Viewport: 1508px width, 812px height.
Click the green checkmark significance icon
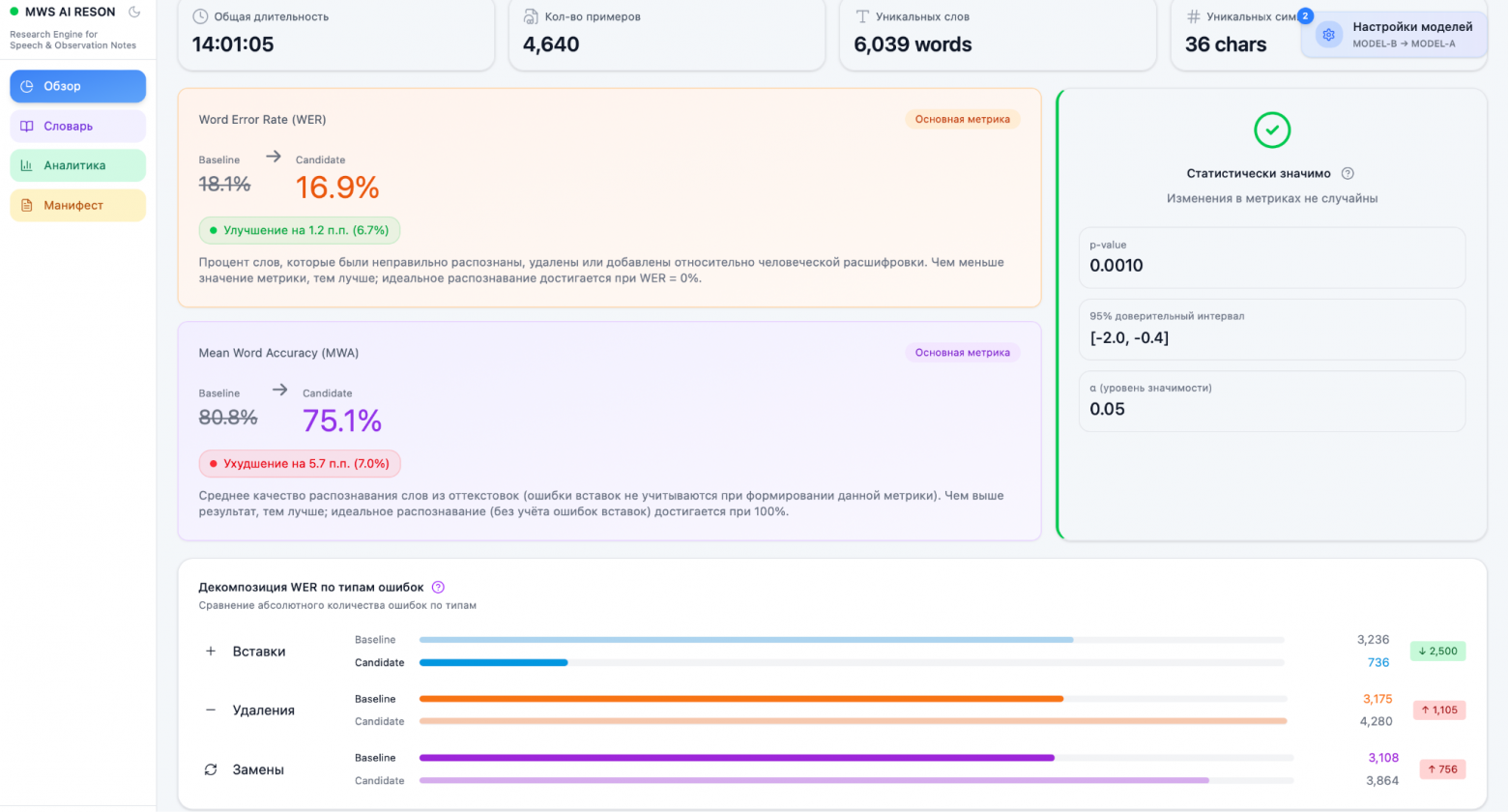[x=1272, y=130]
